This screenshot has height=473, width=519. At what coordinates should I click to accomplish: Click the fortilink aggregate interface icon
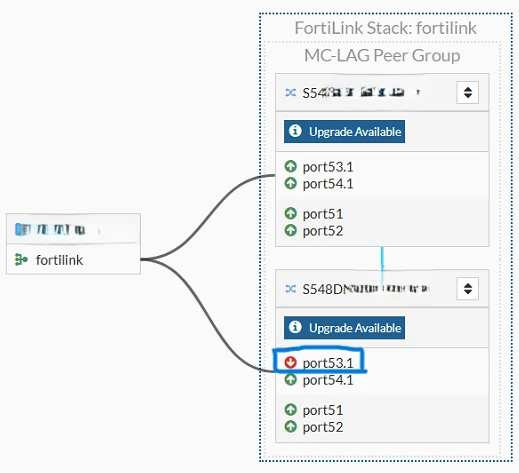point(21,259)
